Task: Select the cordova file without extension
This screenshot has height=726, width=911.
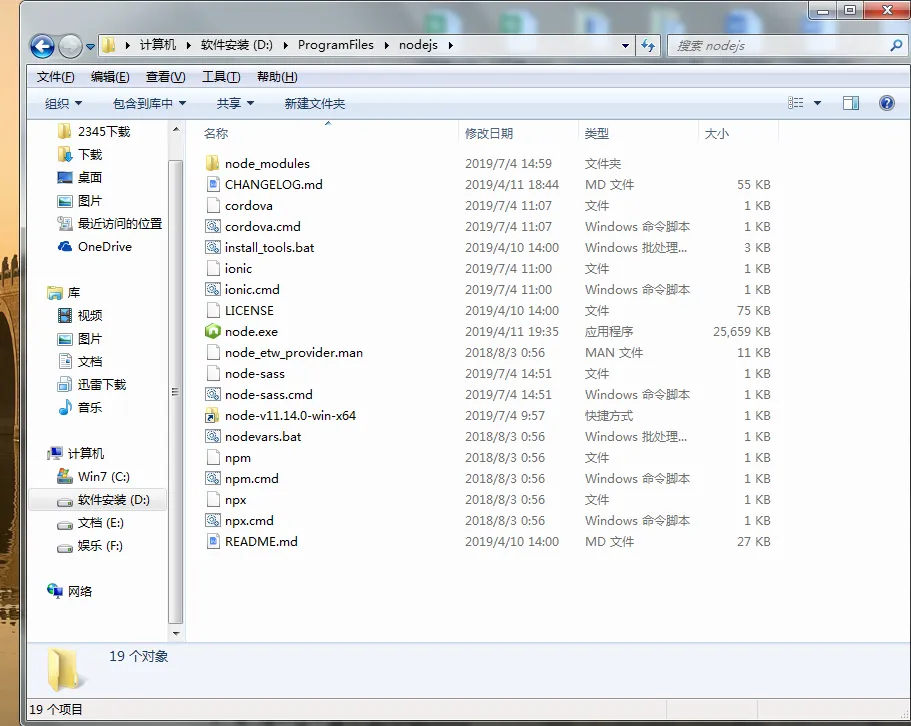Action: pos(249,206)
